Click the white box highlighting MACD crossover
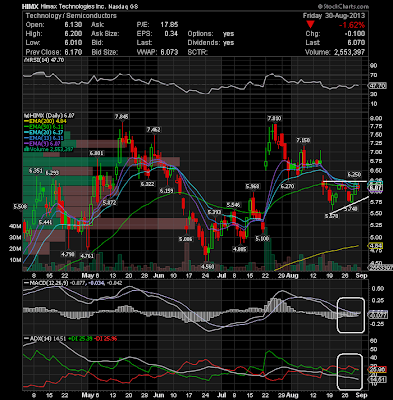This screenshot has height=400, width=393. (351, 315)
